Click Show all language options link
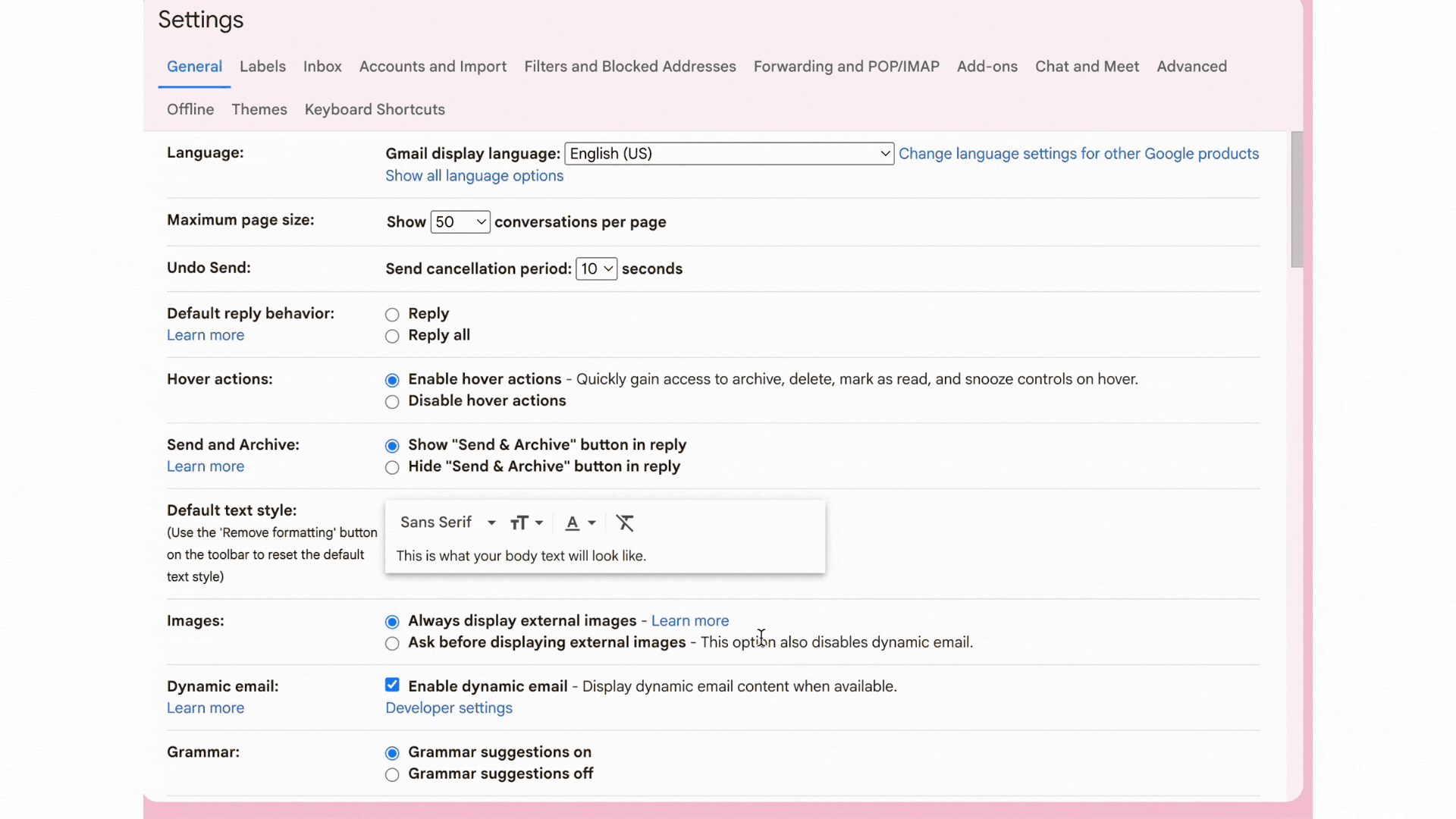 (x=474, y=176)
